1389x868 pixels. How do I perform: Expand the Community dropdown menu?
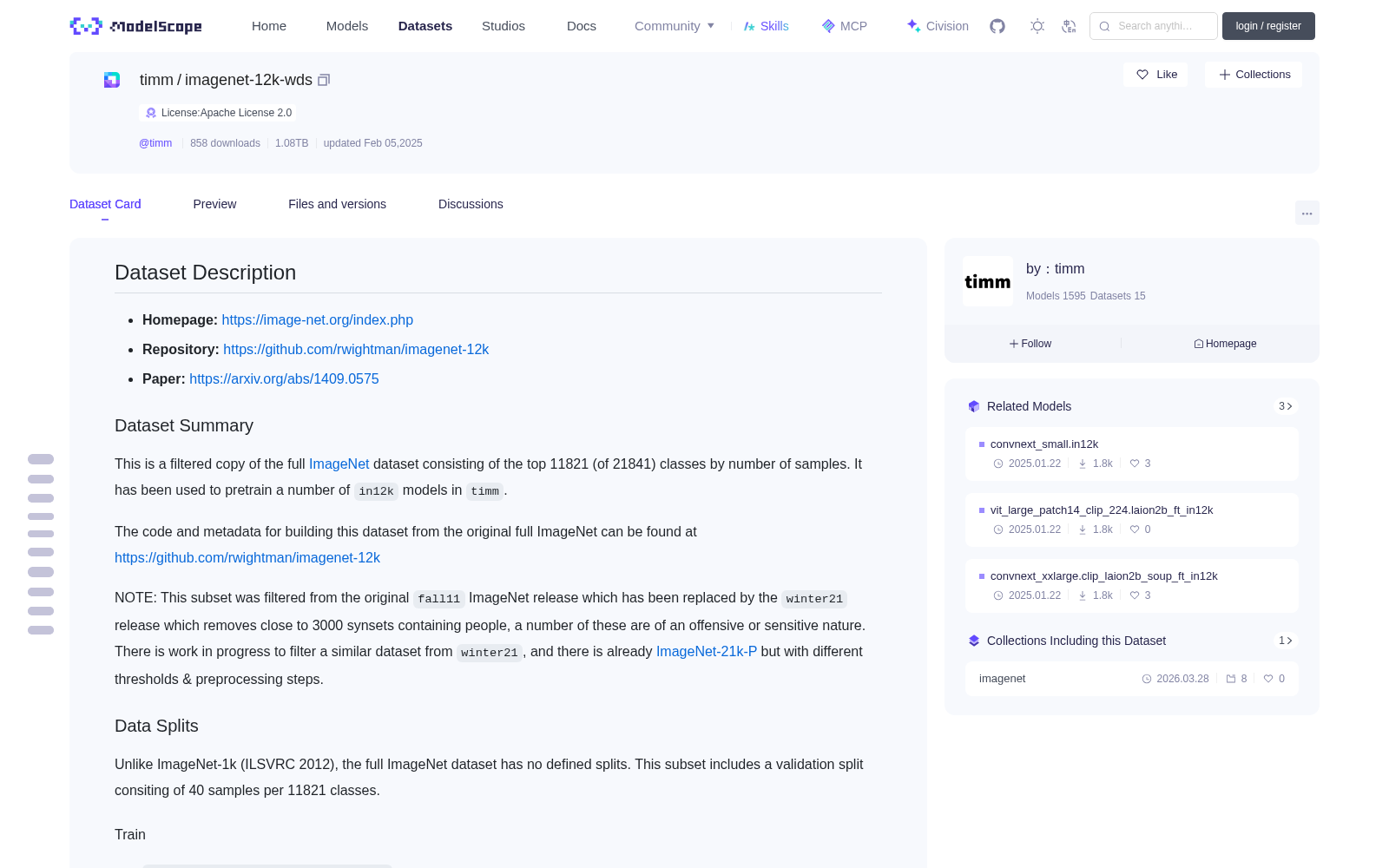tap(675, 26)
